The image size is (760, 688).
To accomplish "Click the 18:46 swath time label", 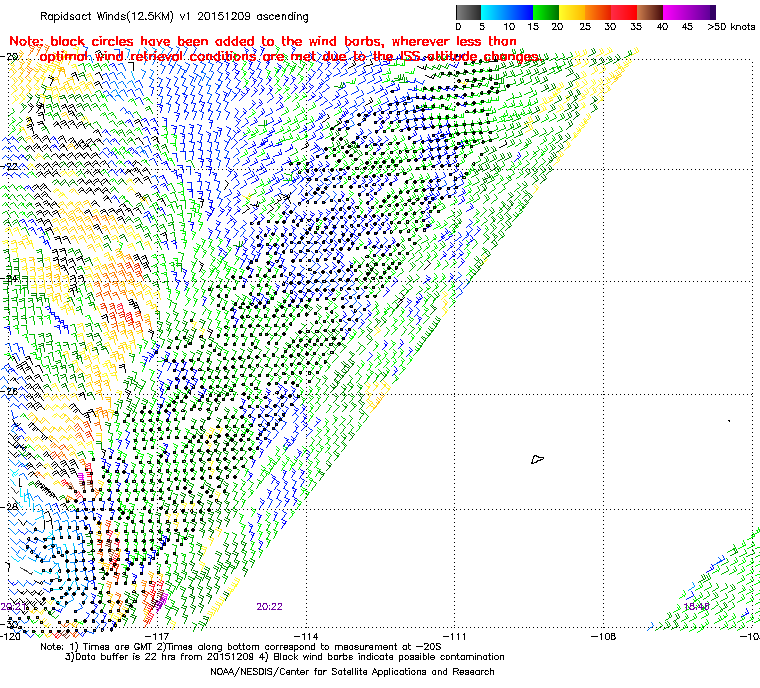I will (697, 607).
